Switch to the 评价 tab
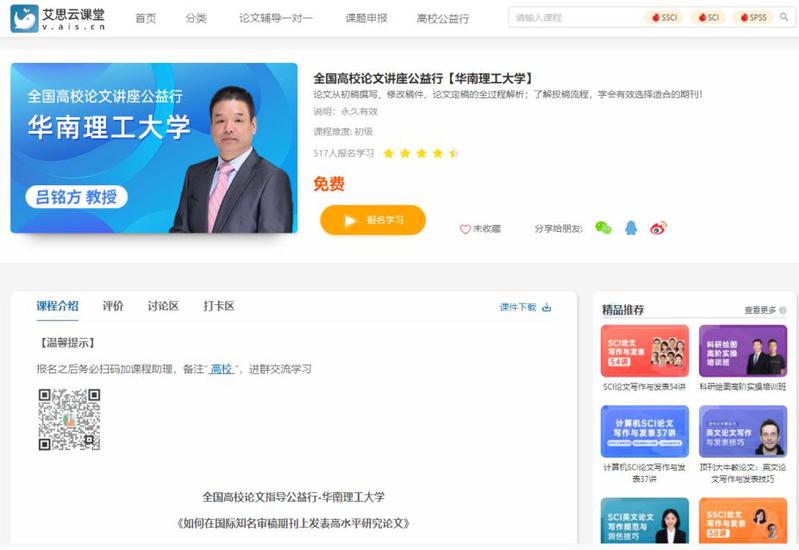799x550 pixels. (x=113, y=306)
